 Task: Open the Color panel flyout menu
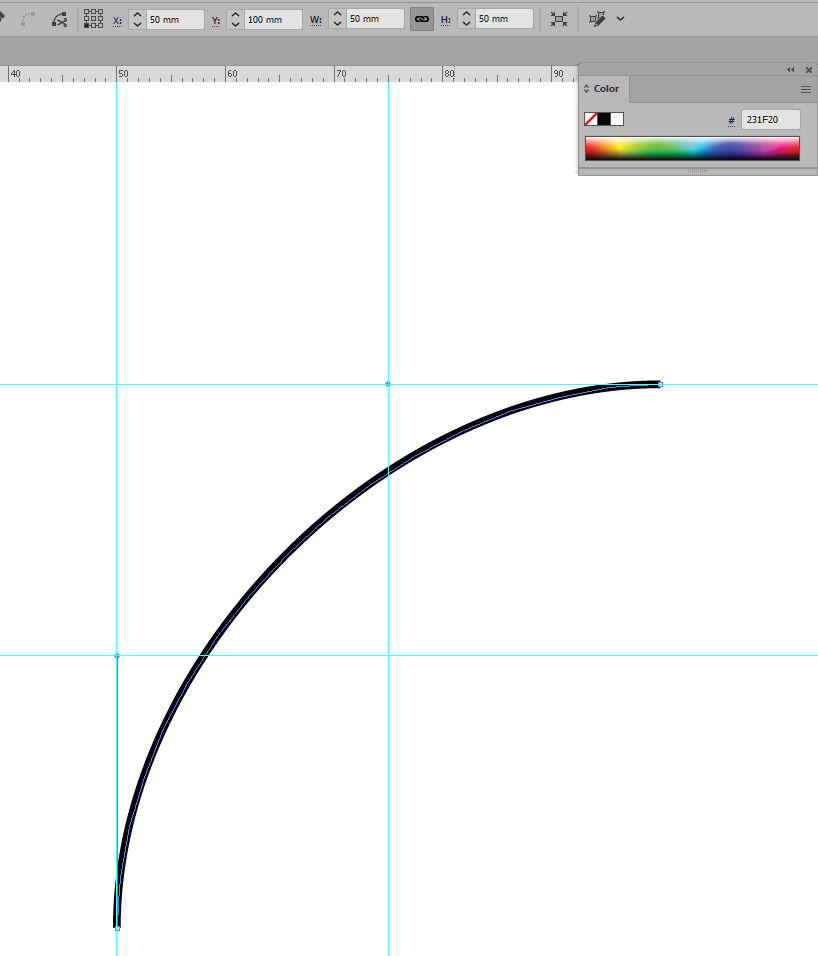805,90
